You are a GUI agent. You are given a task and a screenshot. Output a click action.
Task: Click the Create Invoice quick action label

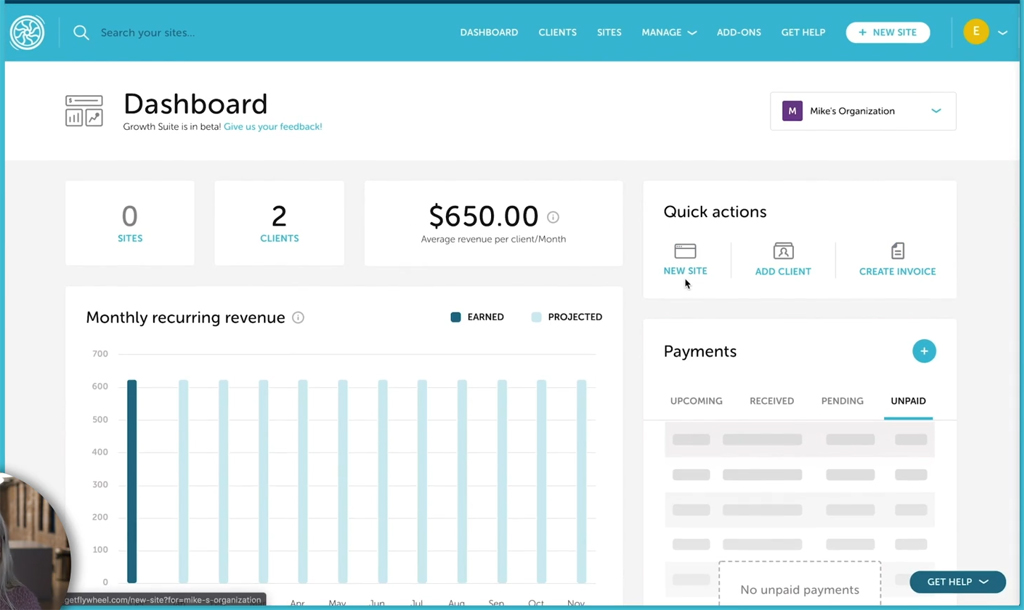click(x=897, y=271)
